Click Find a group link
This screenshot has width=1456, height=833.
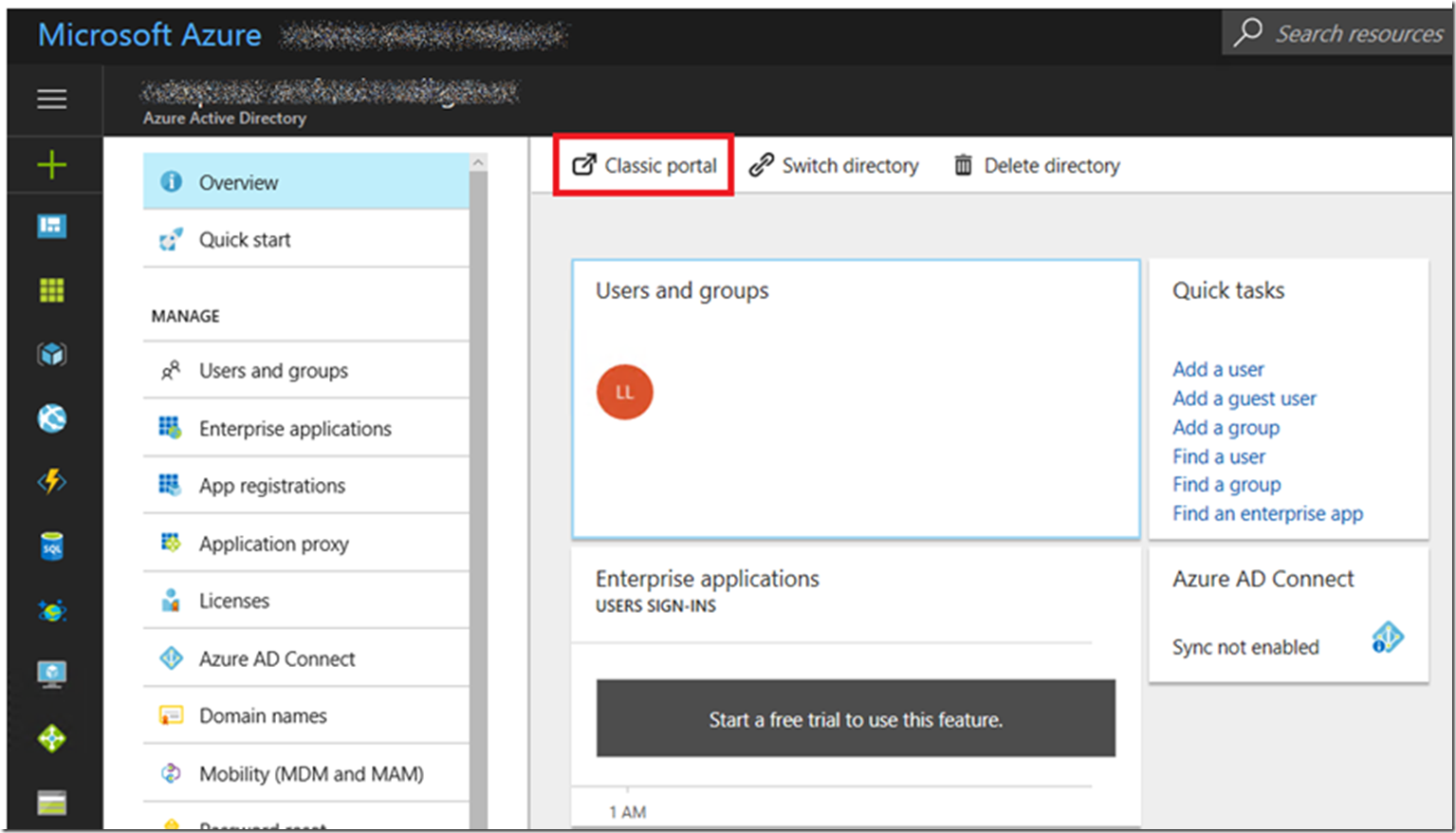coord(1226,485)
